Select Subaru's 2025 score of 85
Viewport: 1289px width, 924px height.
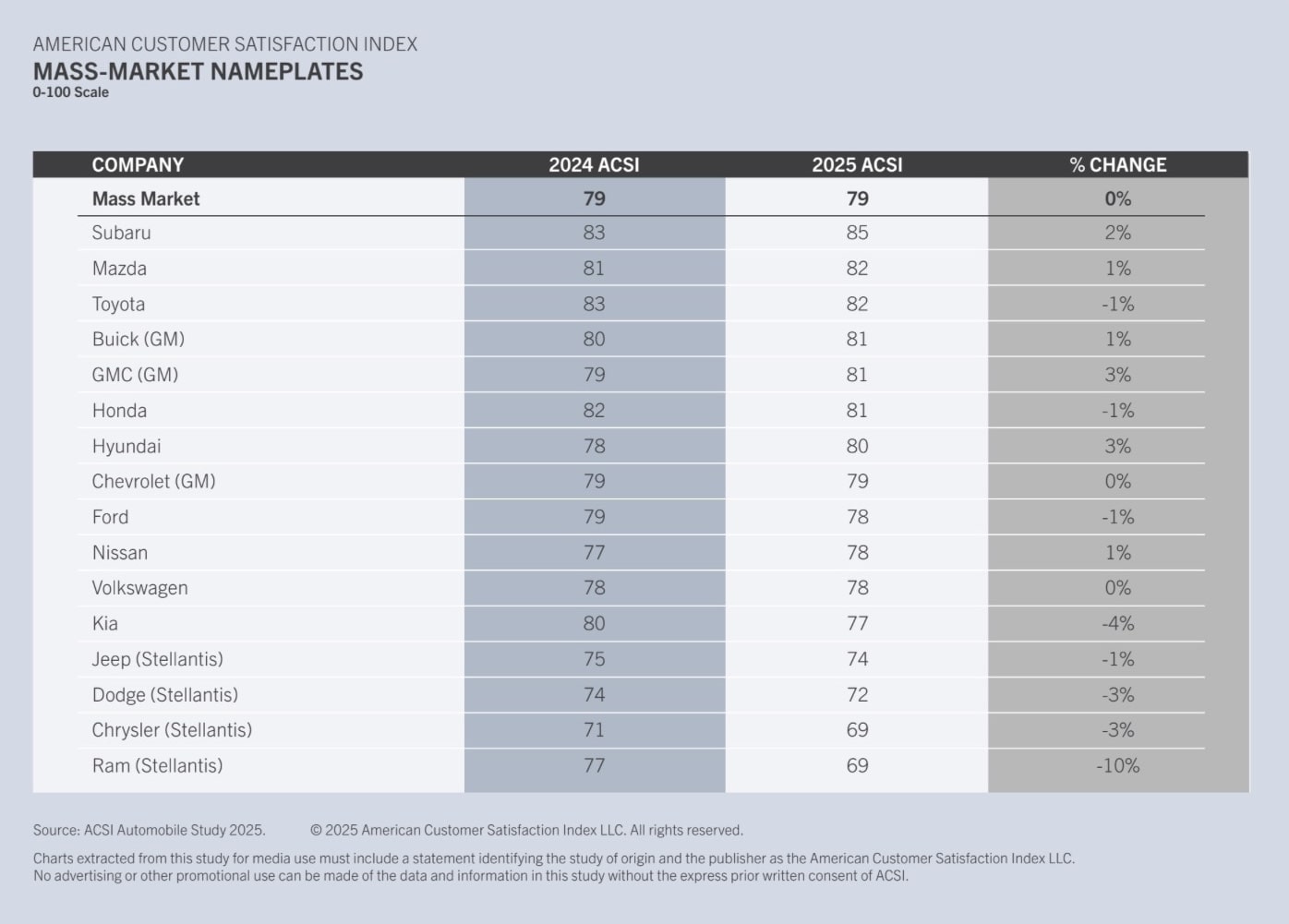(857, 233)
